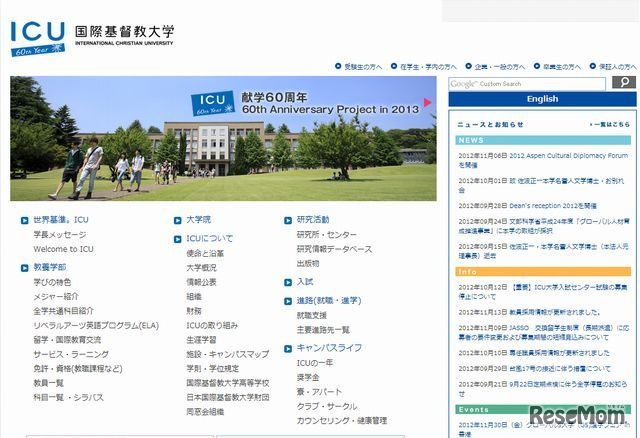The width and height of the screenshot is (640, 438).
Task: Click the blue arrow icon beside 大学院
Action: pos(178,220)
